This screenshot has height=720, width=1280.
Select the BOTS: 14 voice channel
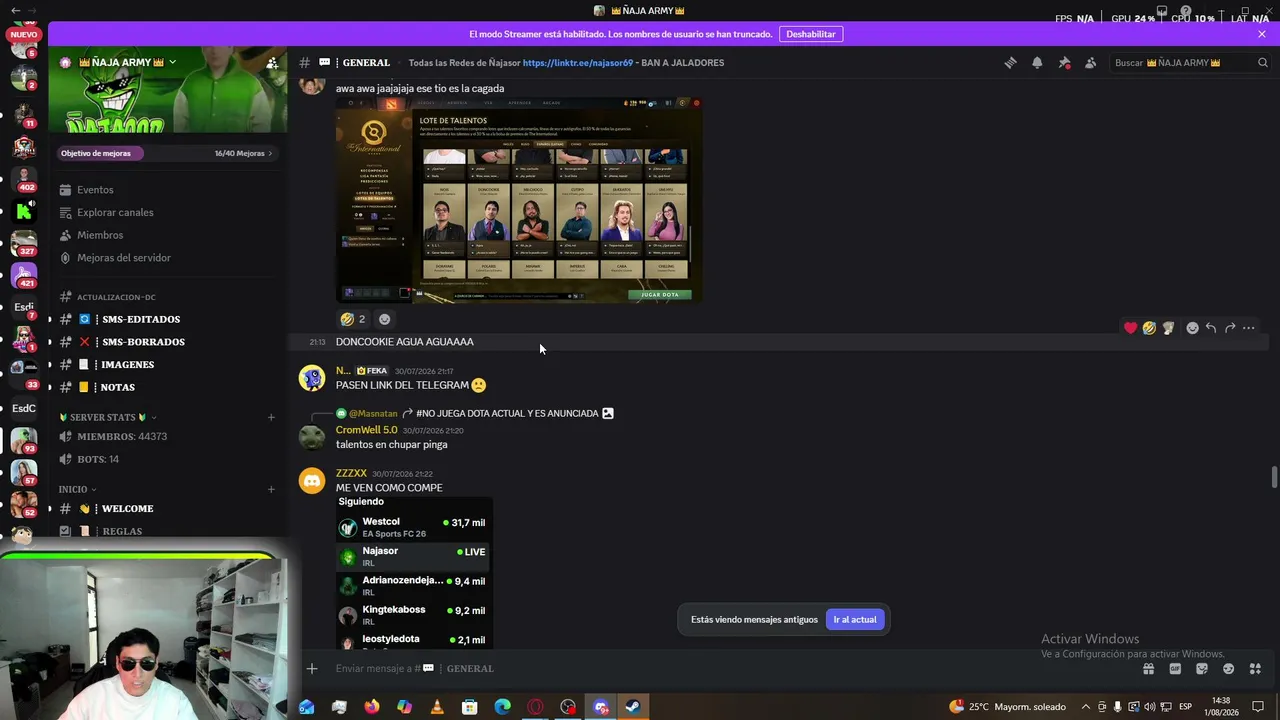168,459
